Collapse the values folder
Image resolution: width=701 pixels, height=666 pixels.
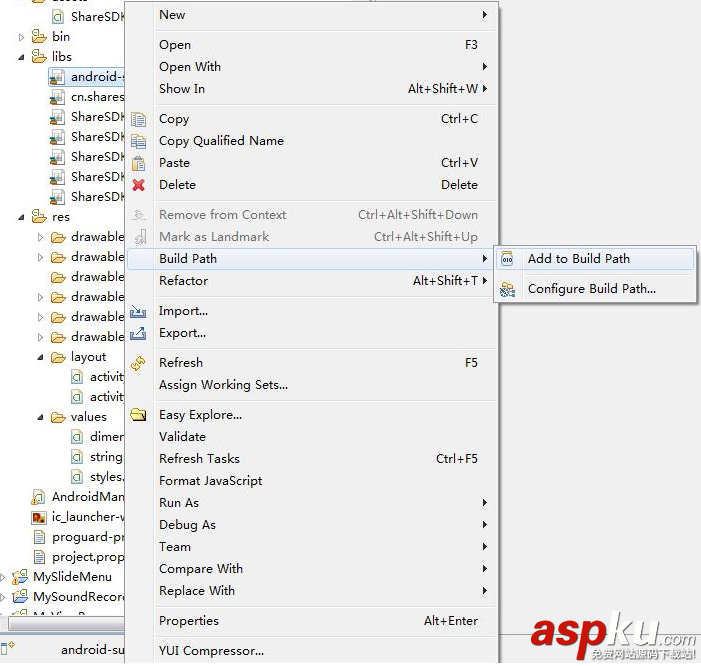[40, 417]
